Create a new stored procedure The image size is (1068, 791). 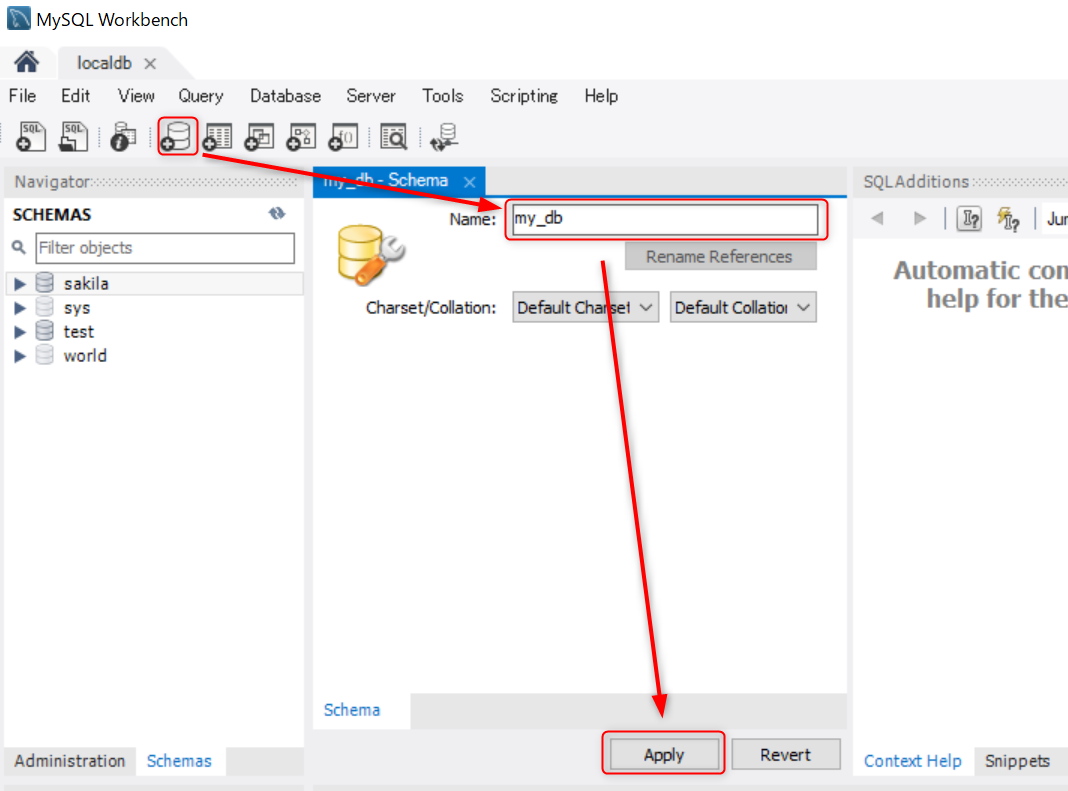301,137
